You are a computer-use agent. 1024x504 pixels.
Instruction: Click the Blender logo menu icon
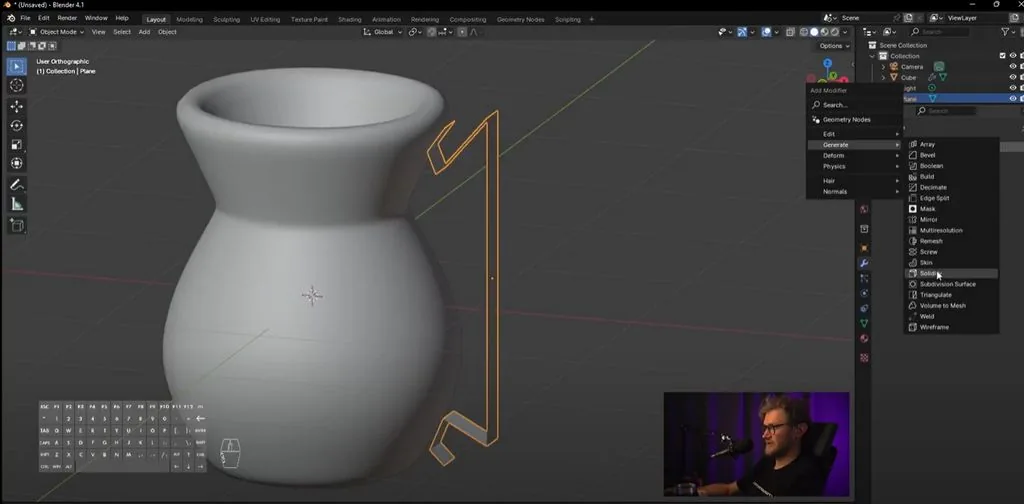10,18
